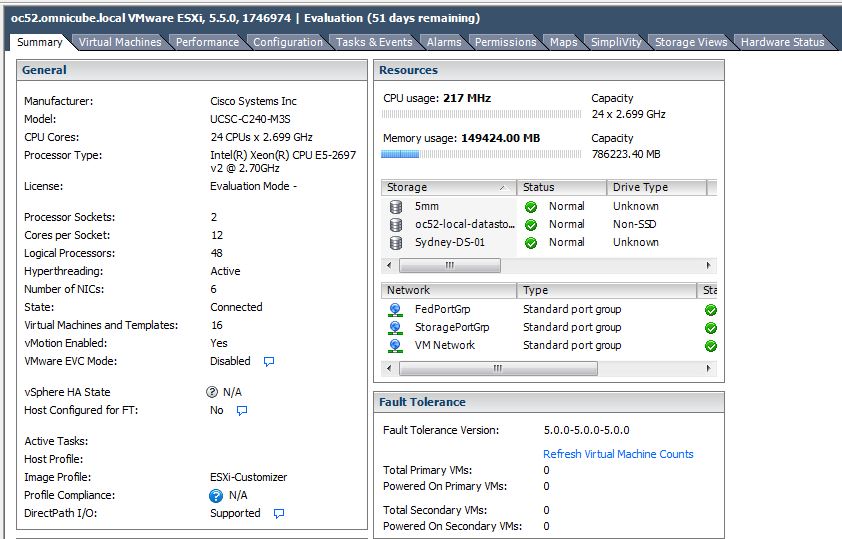Click the 149424.00 MB memory usage value
The width and height of the screenshot is (842, 539).
(x=500, y=139)
